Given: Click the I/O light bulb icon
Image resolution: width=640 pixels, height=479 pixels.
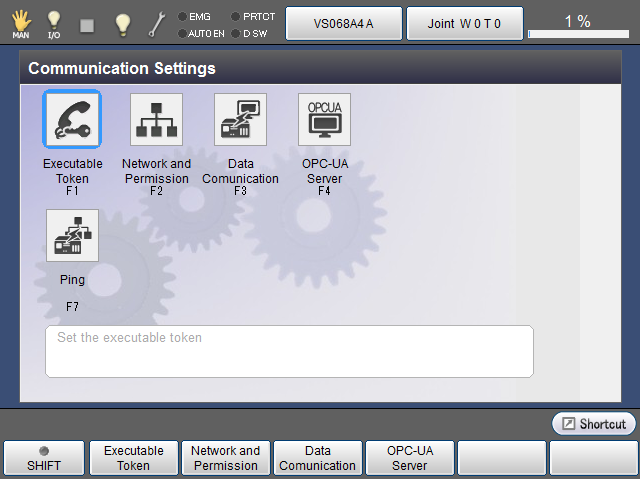Looking at the screenshot, I should (54, 23).
